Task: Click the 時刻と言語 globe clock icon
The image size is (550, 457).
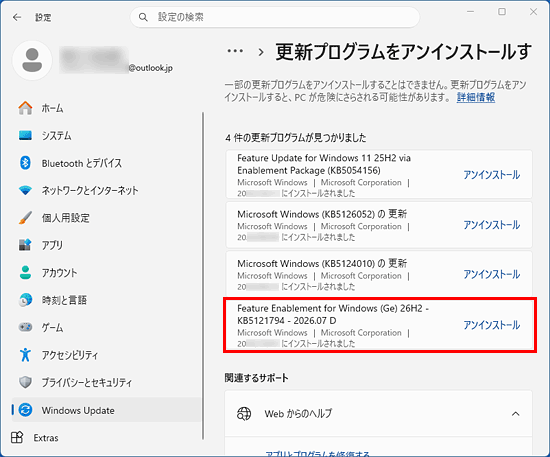Action: (x=25, y=300)
